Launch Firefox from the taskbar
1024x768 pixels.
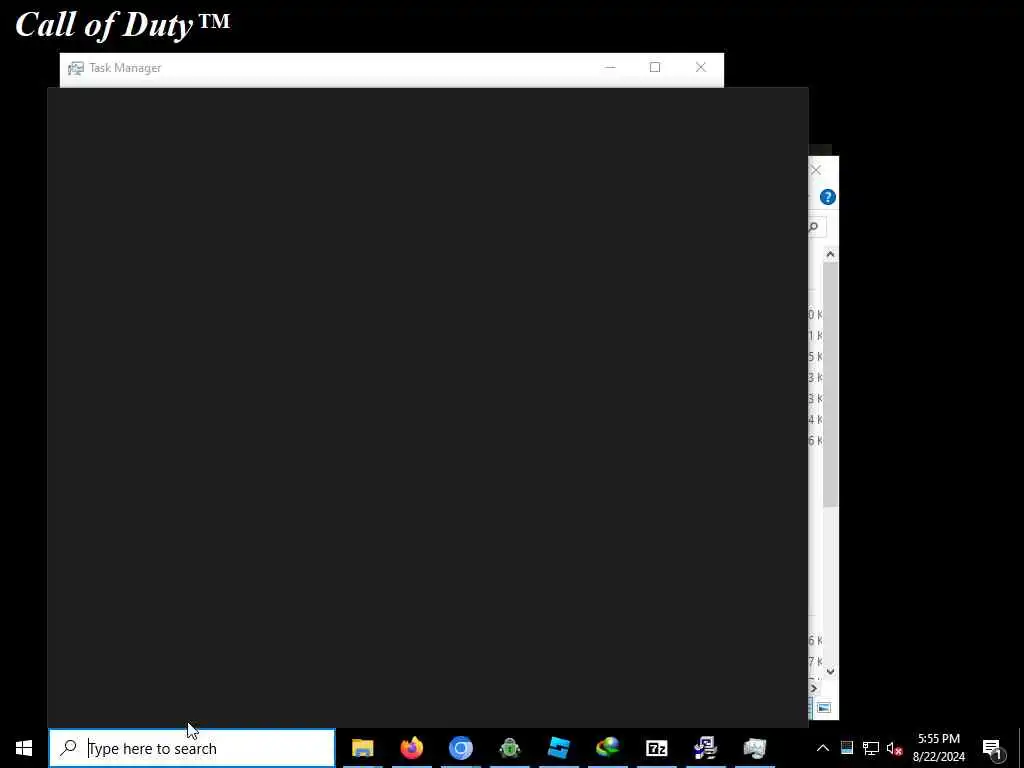[x=411, y=748]
